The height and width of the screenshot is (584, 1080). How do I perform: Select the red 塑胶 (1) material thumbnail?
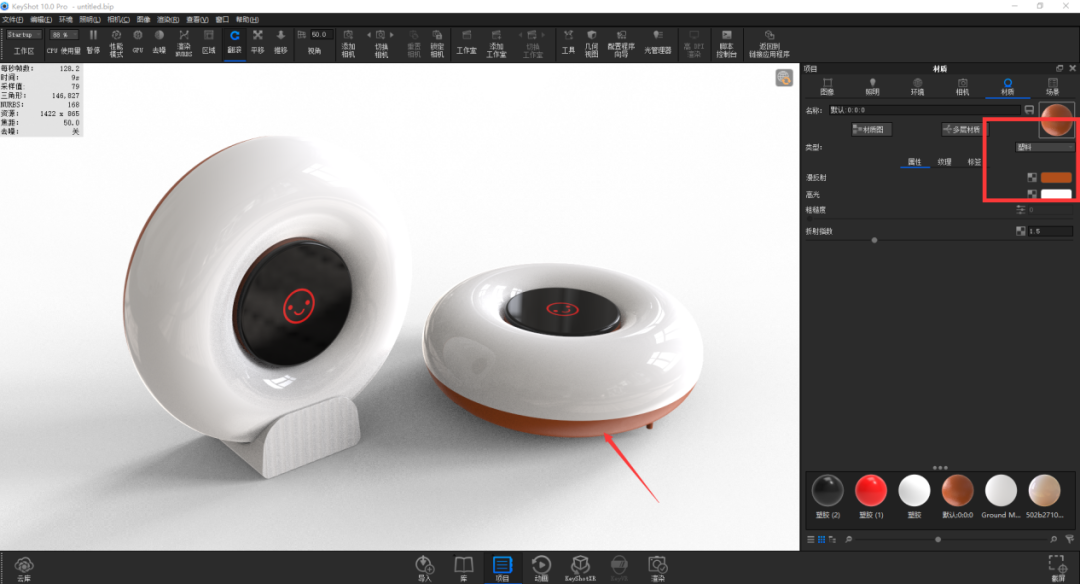(871, 491)
